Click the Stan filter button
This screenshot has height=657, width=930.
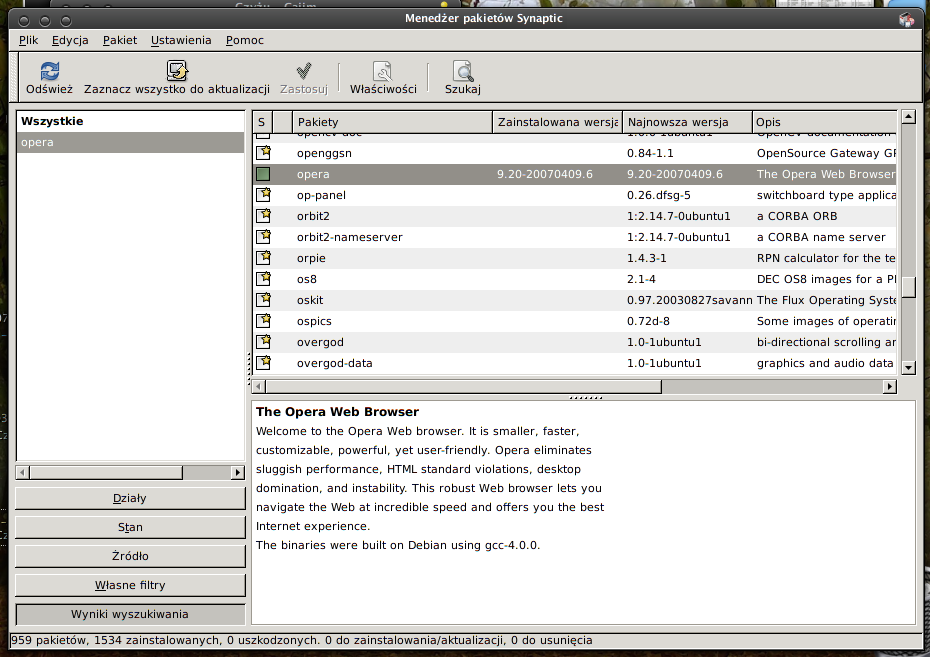pos(130,527)
